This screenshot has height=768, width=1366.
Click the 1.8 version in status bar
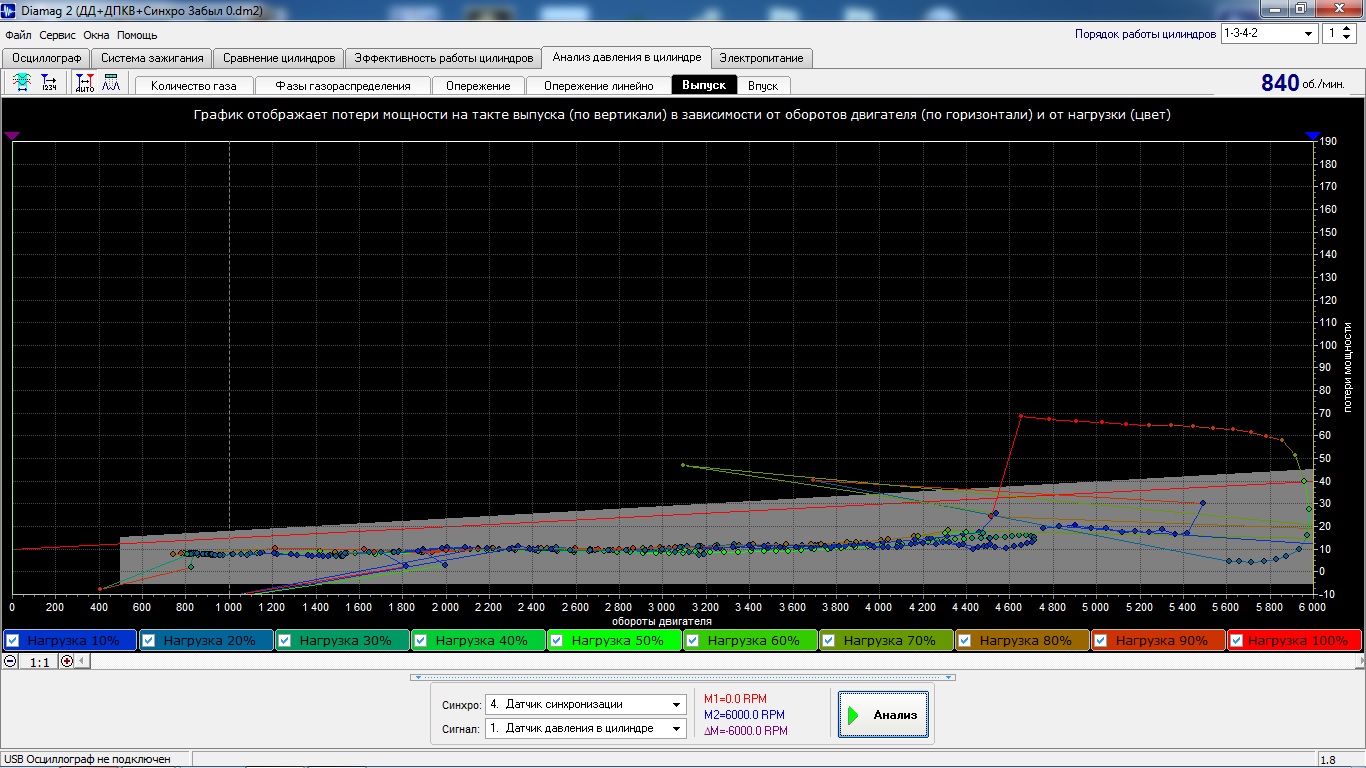(x=1328, y=760)
